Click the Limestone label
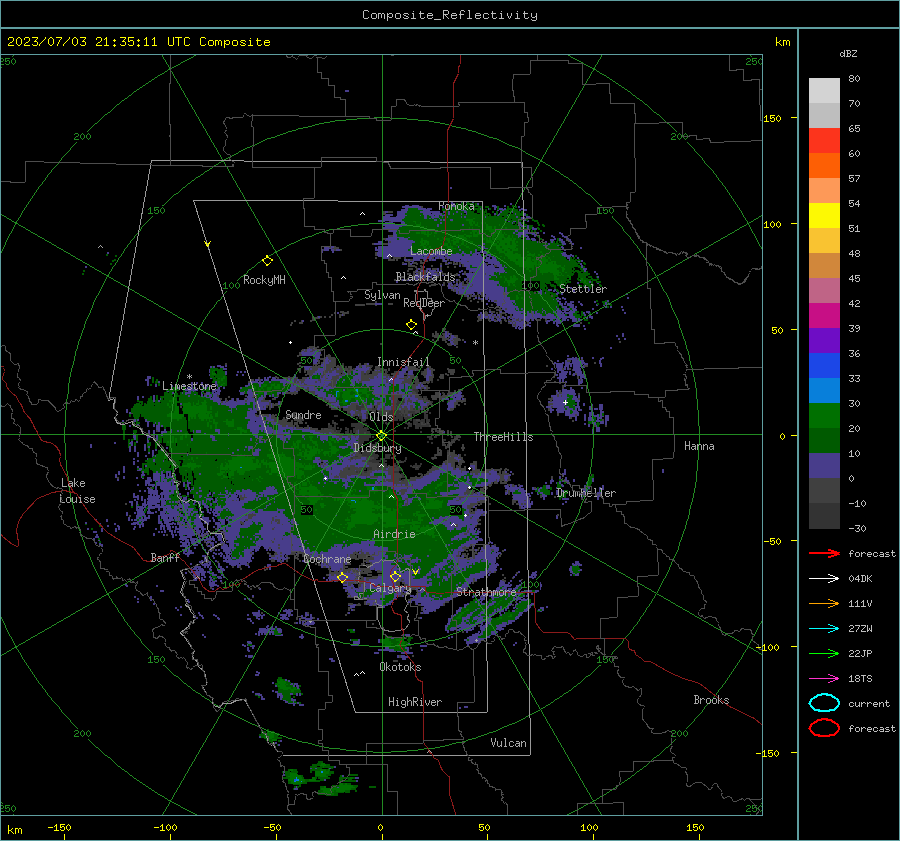Image resolution: width=900 pixels, height=841 pixels. [189, 386]
